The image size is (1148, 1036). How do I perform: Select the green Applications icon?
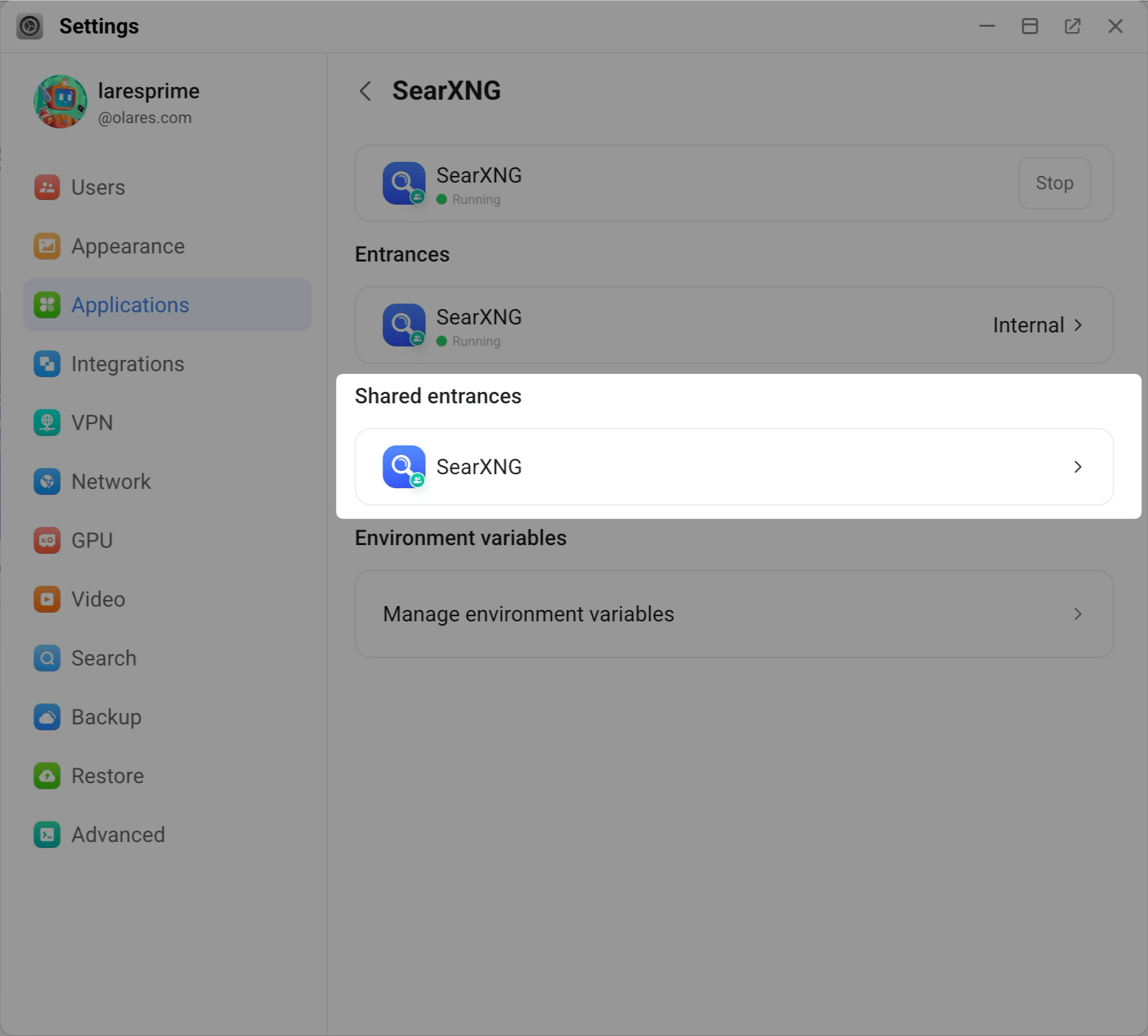point(47,305)
